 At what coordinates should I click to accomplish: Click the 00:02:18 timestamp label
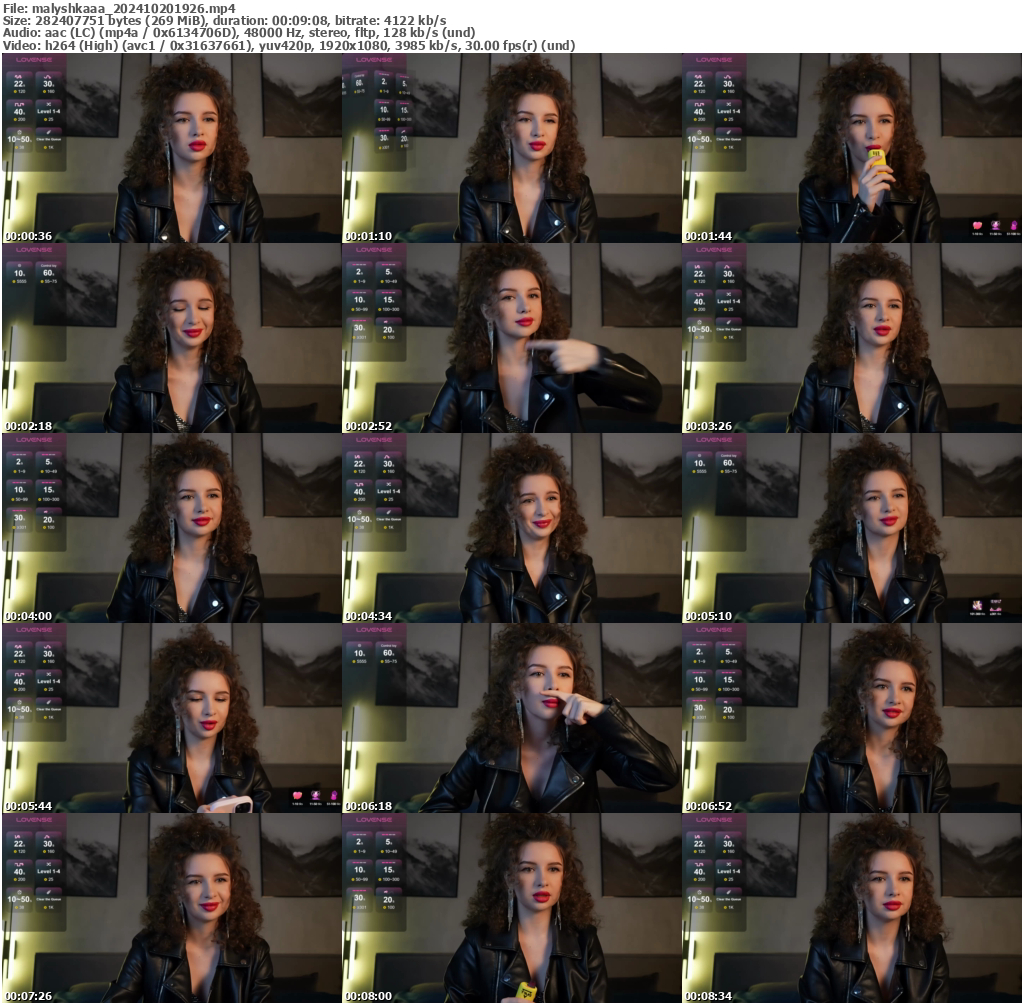pos(28,426)
